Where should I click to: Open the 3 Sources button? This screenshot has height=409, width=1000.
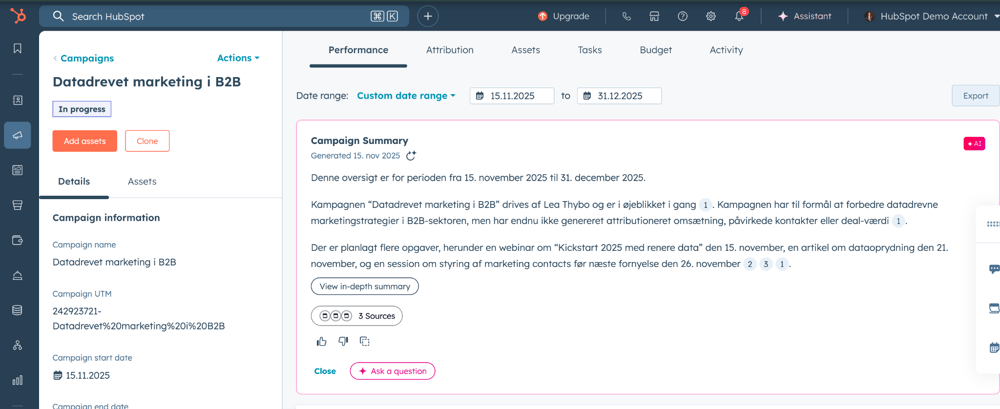[x=357, y=316]
